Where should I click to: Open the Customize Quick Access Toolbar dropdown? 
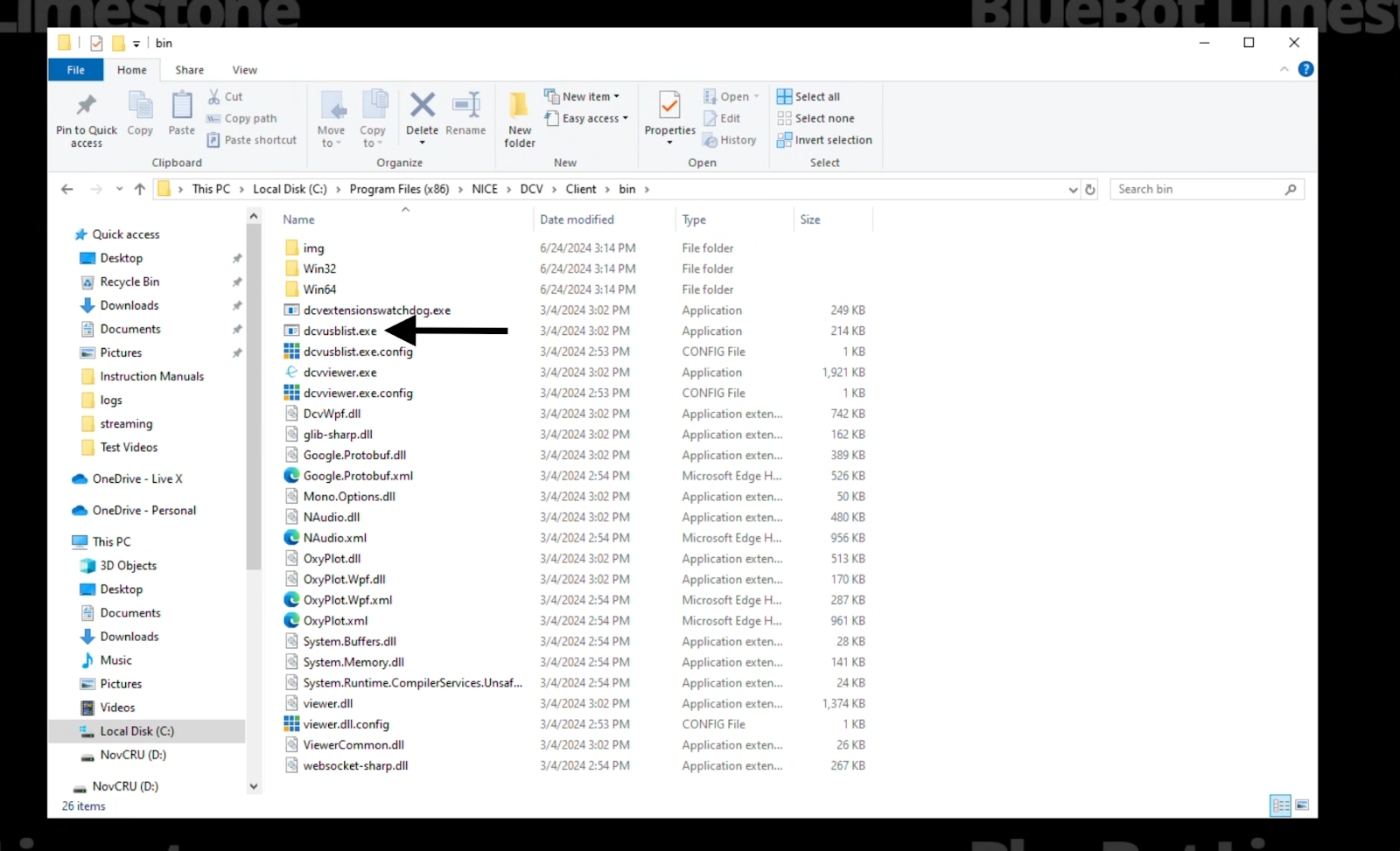pos(136,44)
